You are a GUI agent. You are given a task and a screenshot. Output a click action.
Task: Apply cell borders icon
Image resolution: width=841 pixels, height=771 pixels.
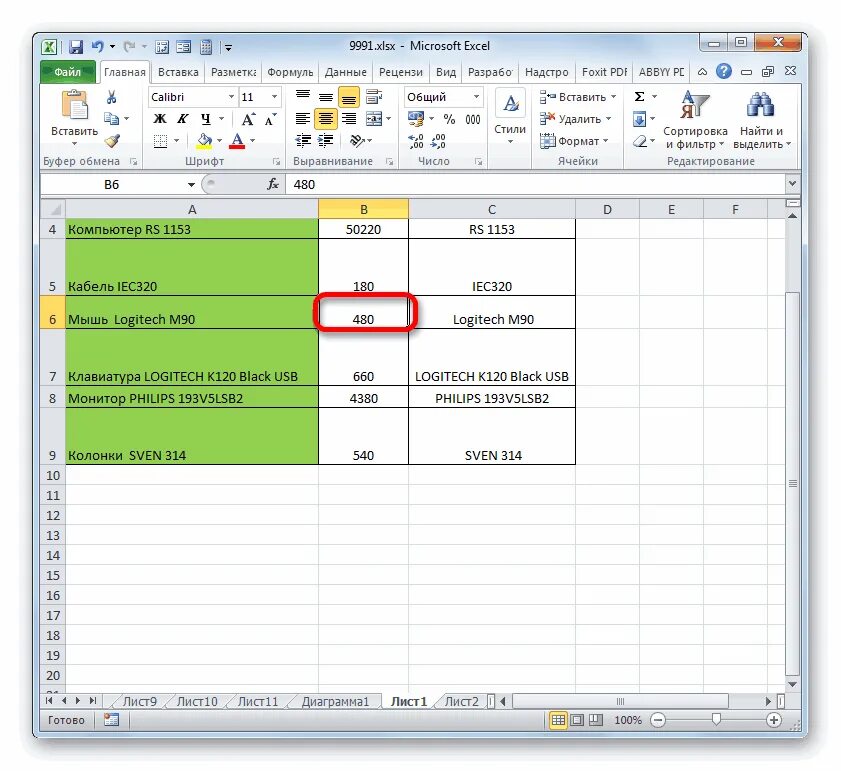[x=160, y=141]
